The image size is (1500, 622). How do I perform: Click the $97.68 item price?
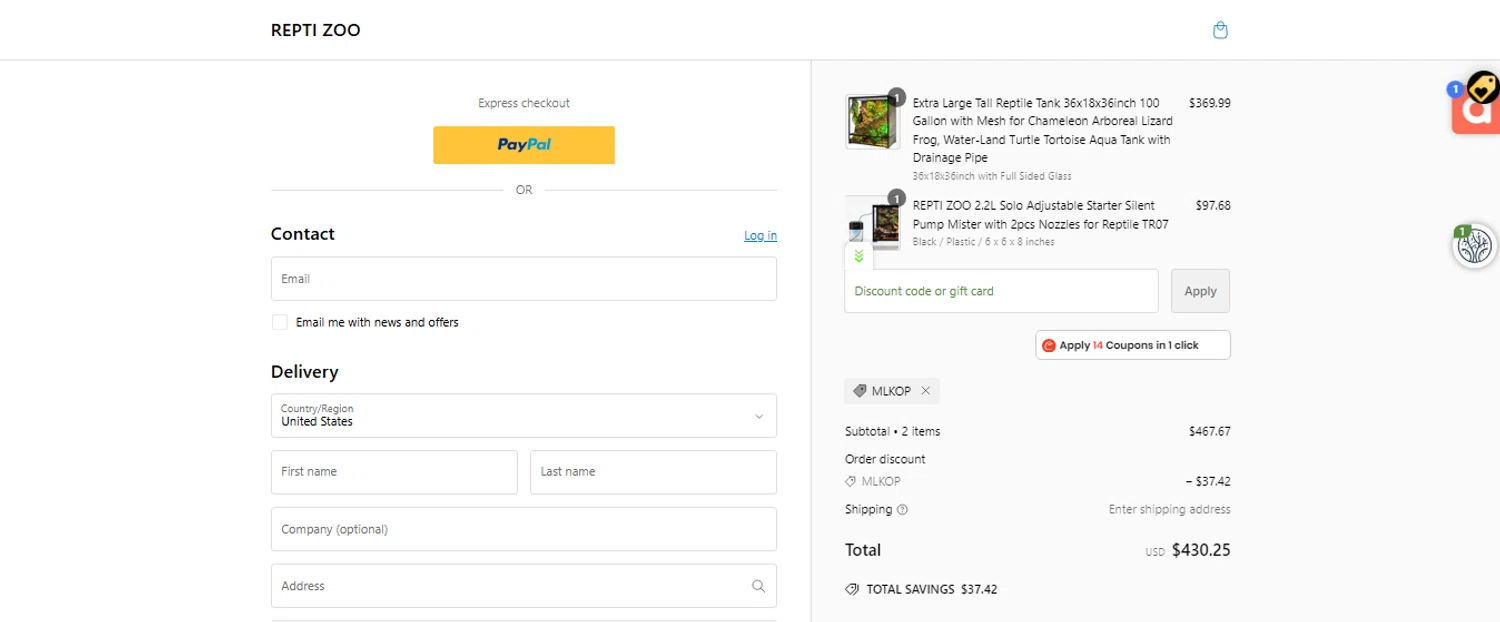click(x=1213, y=206)
